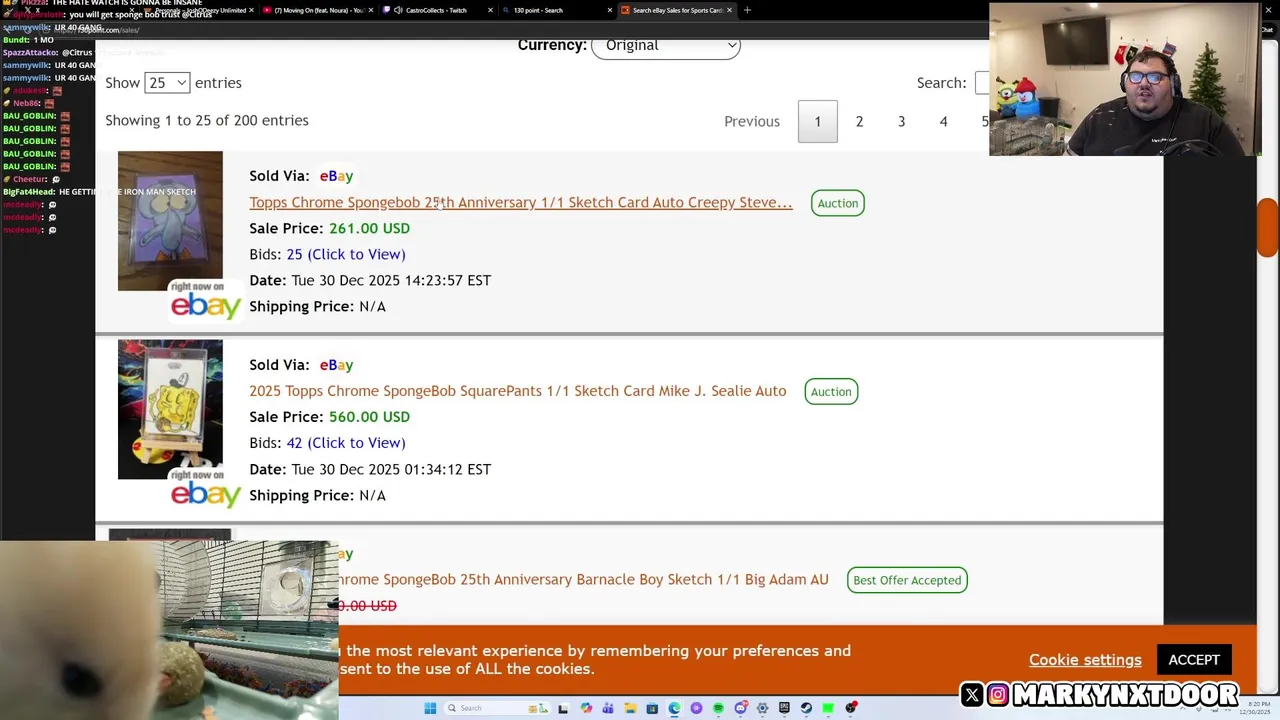The width and height of the screenshot is (1280, 720).
Task: Click current page 1 button
Action: pyautogui.click(x=817, y=122)
